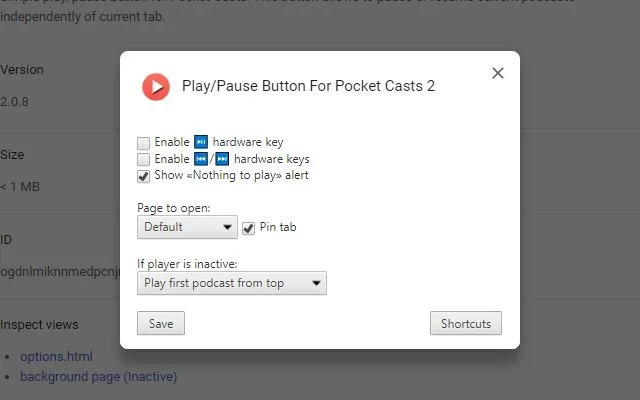Click the play/pause hardware key icon
Viewport: 640px width, 400px height.
(x=200, y=142)
